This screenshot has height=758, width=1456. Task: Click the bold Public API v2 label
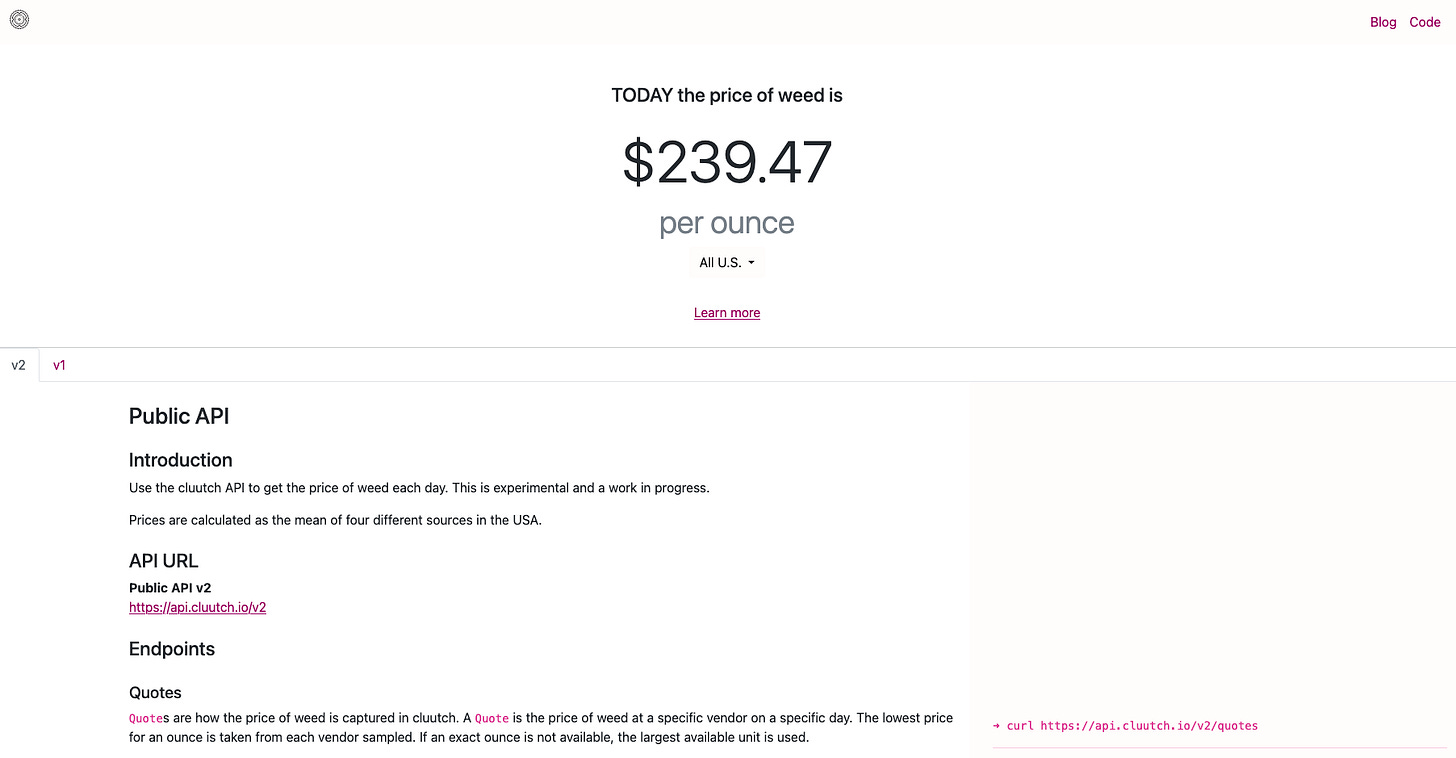(170, 588)
